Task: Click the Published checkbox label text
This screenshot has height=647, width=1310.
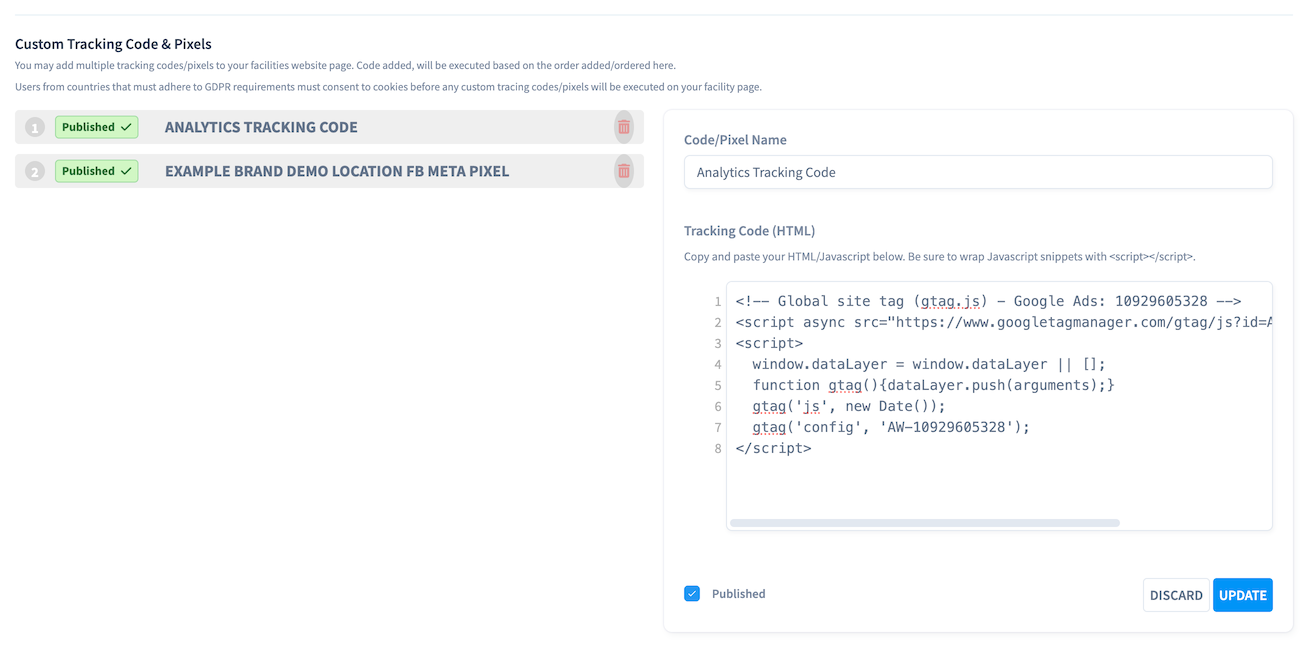Action: (738, 594)
